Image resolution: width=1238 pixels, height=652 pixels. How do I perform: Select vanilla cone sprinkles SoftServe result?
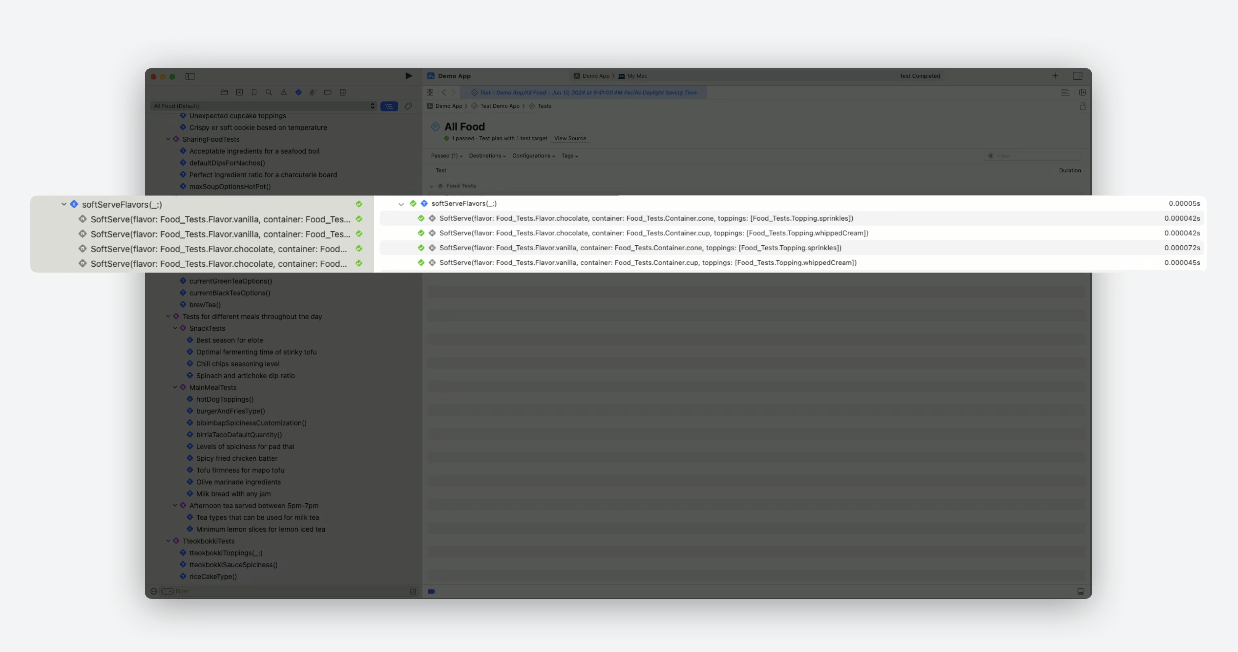791,248
